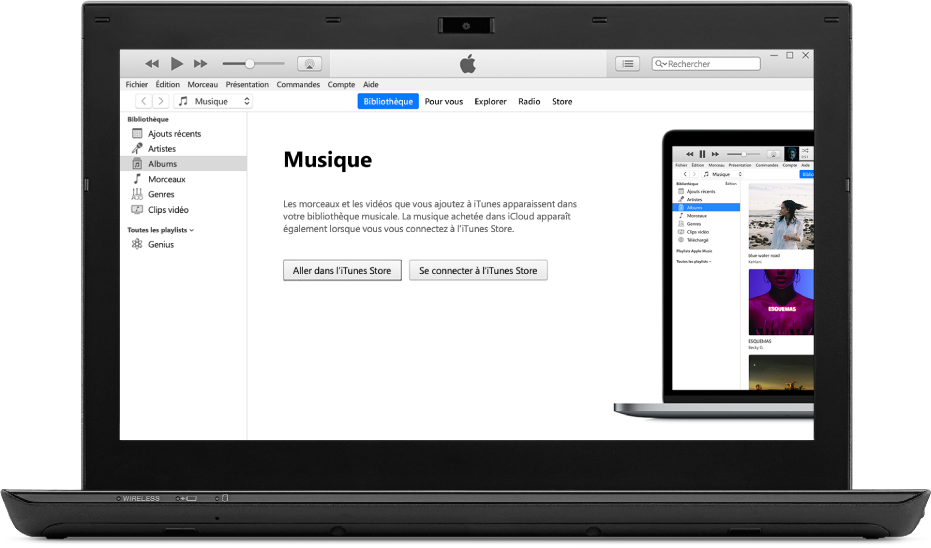Click the music note icon beside Musique
Screen dimensions: 931x548
click(183, 101)
